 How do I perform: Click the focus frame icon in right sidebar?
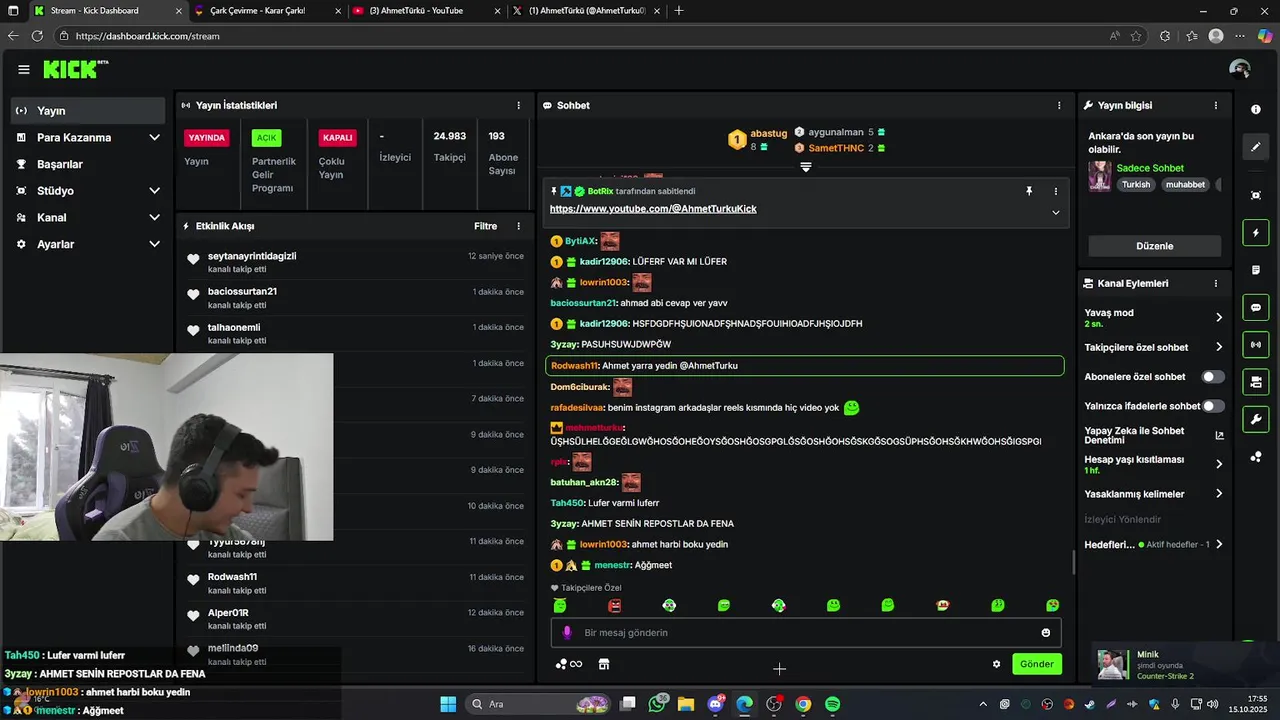point(1256,195)
